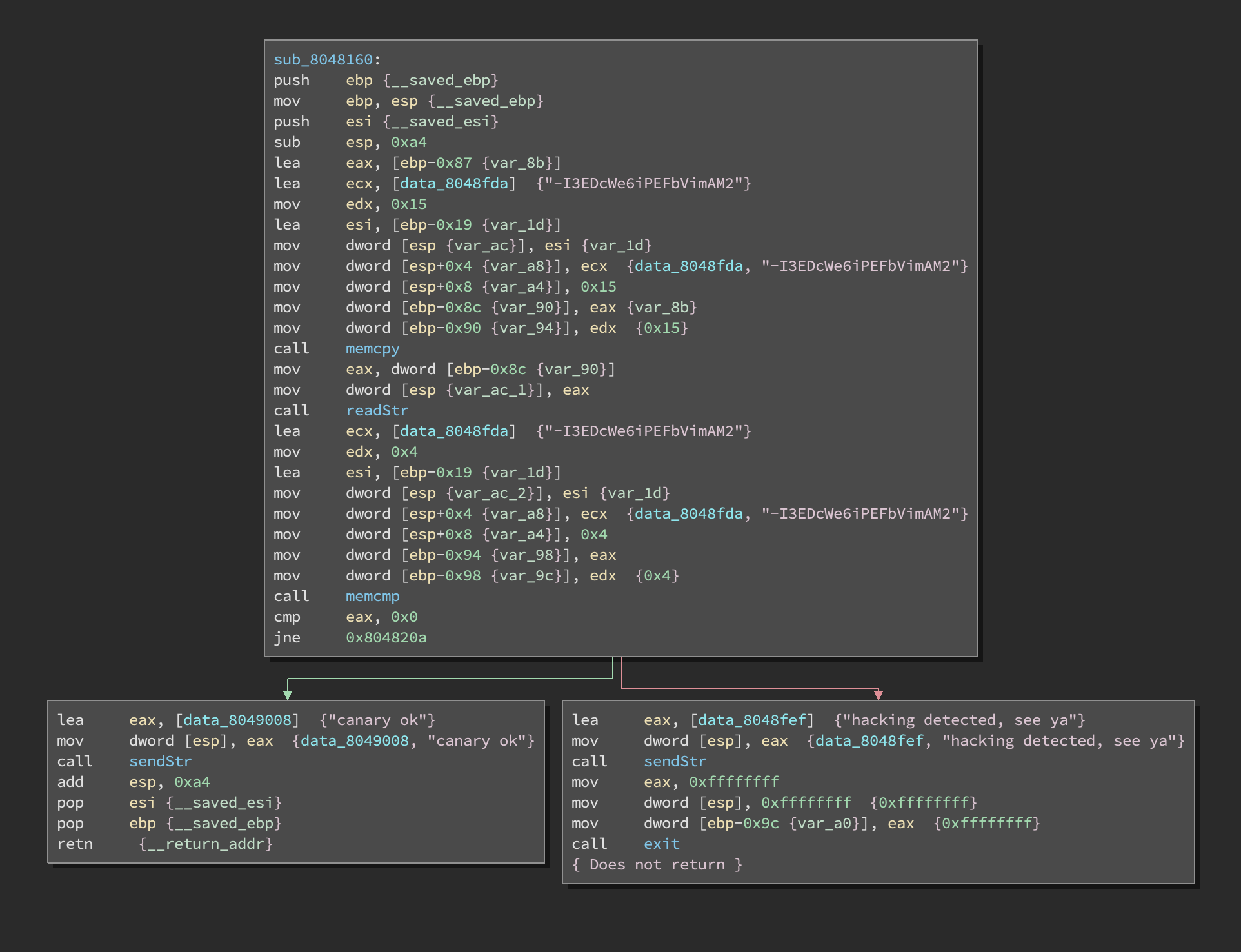
Task: Select the 0xa4 operand on sub esp
Action: tap(408, 143)
